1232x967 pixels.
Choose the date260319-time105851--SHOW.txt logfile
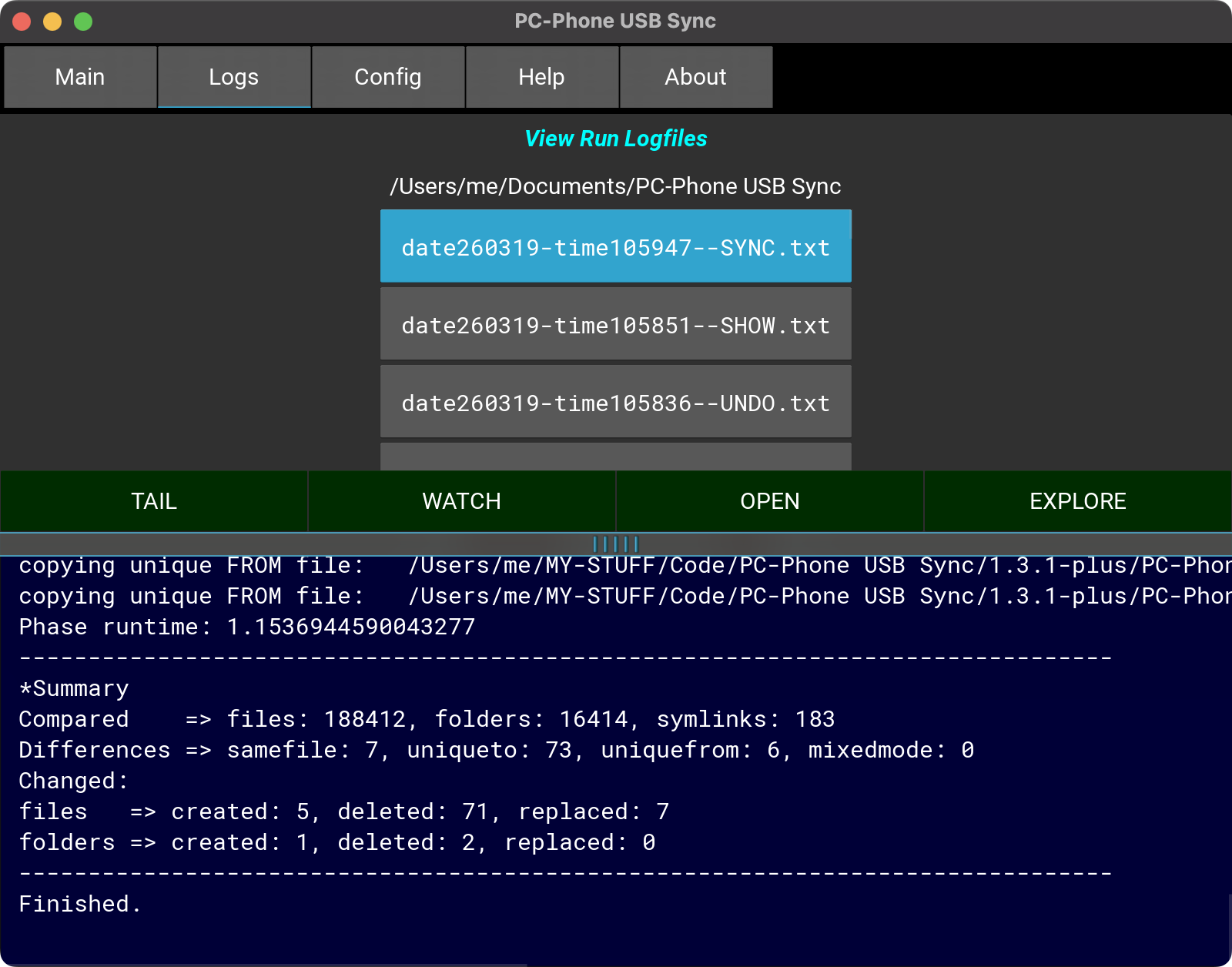pyautogui.click(x=615, y=325)
